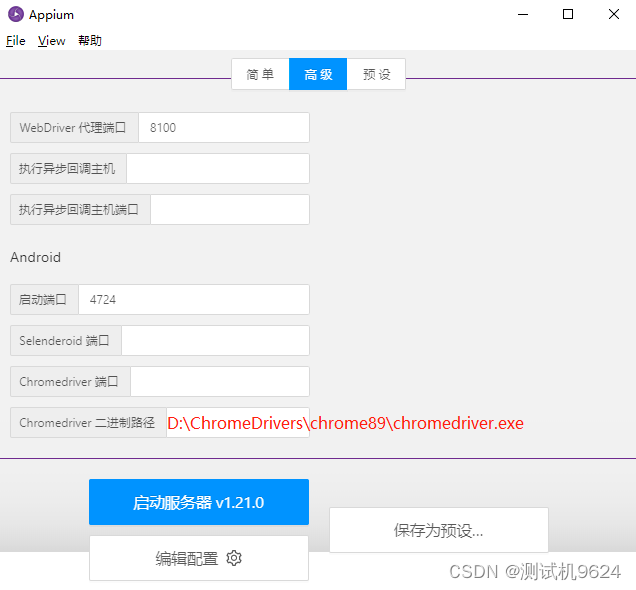Click the Chromedriver 二进制路径 label
Image resolution: width=636 pixels, height=590 pixels.
pos(87,423)
